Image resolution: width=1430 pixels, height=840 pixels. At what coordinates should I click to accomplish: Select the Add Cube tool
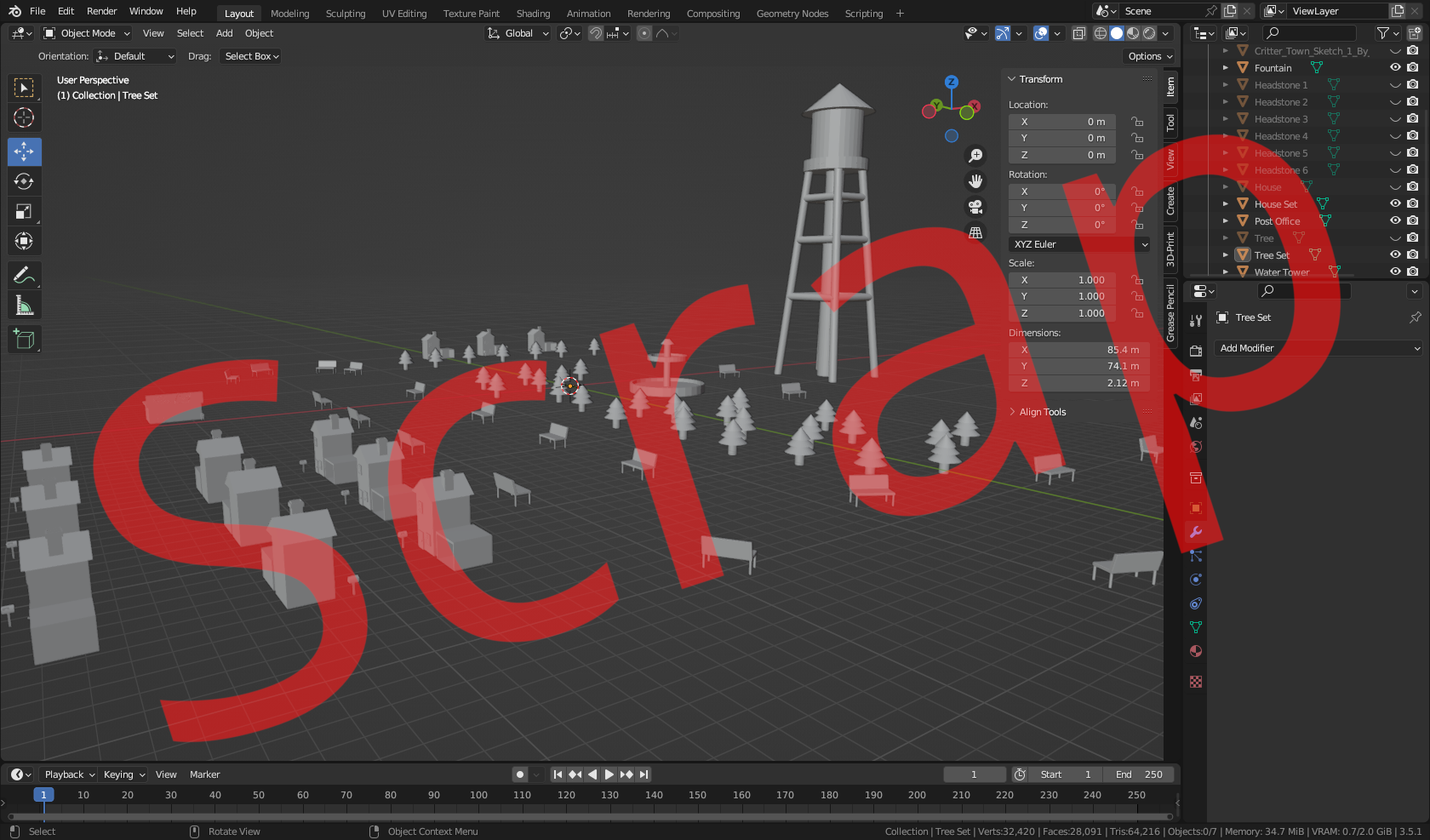(24, 340)
